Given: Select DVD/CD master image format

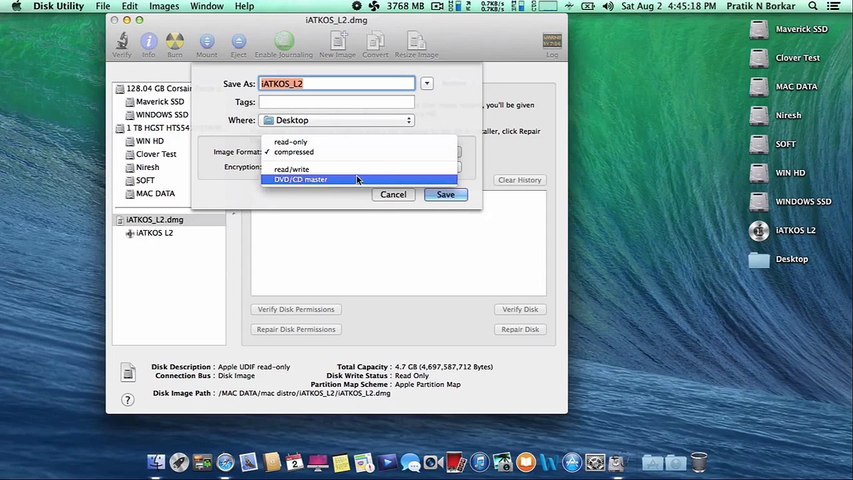Looking at the screenshot, I should click(x=300, y=180).
